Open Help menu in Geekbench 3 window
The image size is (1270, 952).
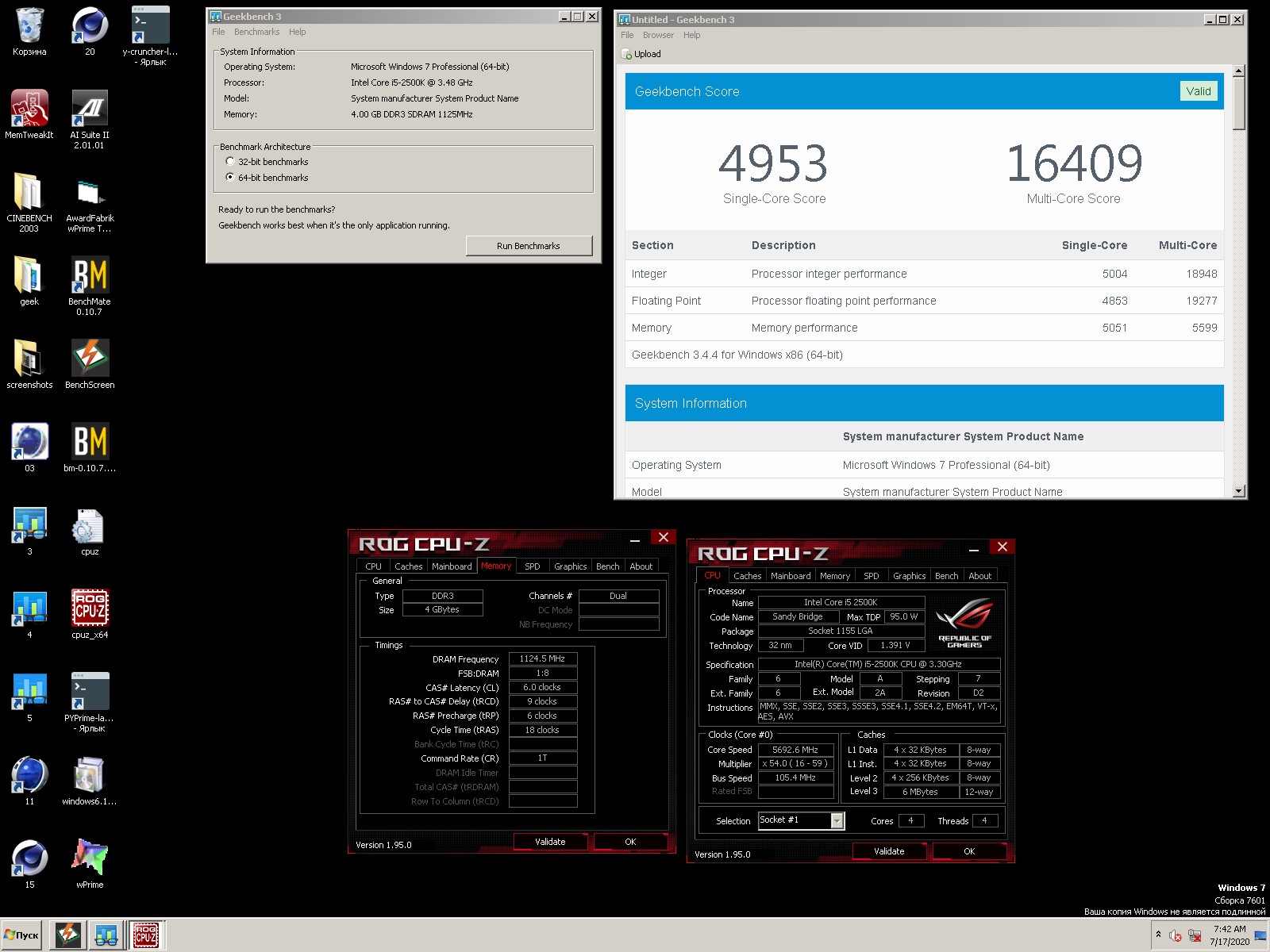coord(298,32)
